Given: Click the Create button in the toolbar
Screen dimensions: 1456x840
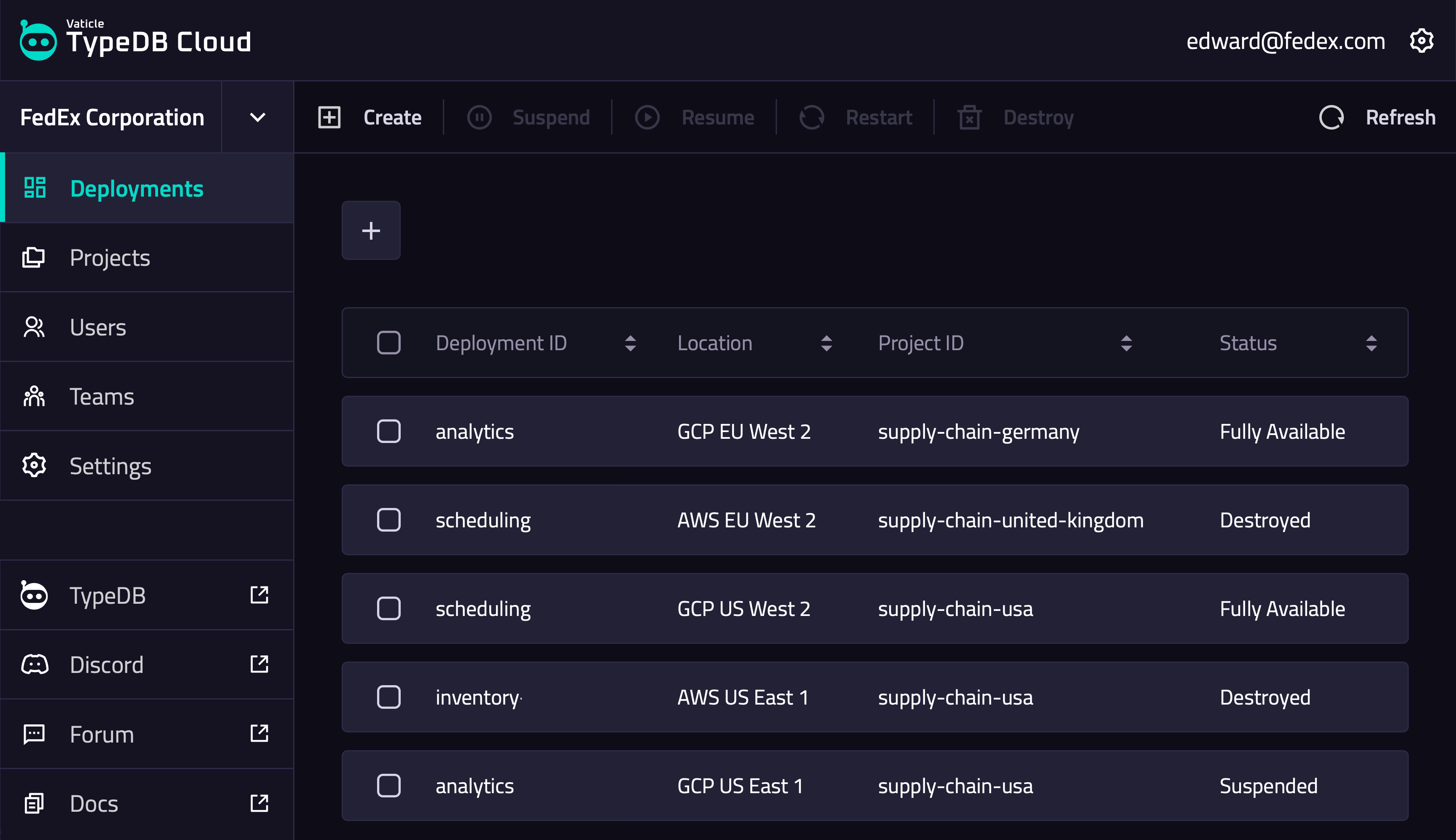Looking at the screenshot, I should (370, 118).
